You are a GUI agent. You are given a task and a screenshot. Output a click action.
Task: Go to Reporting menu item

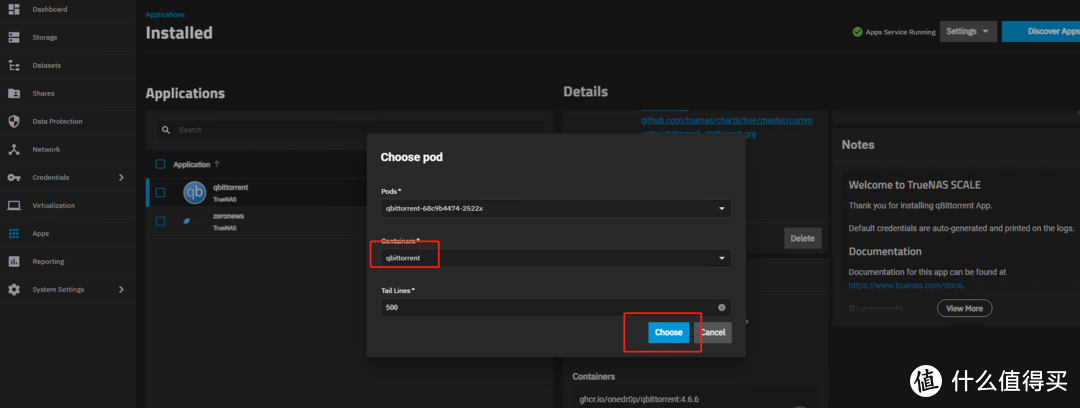tap(48, 262)
